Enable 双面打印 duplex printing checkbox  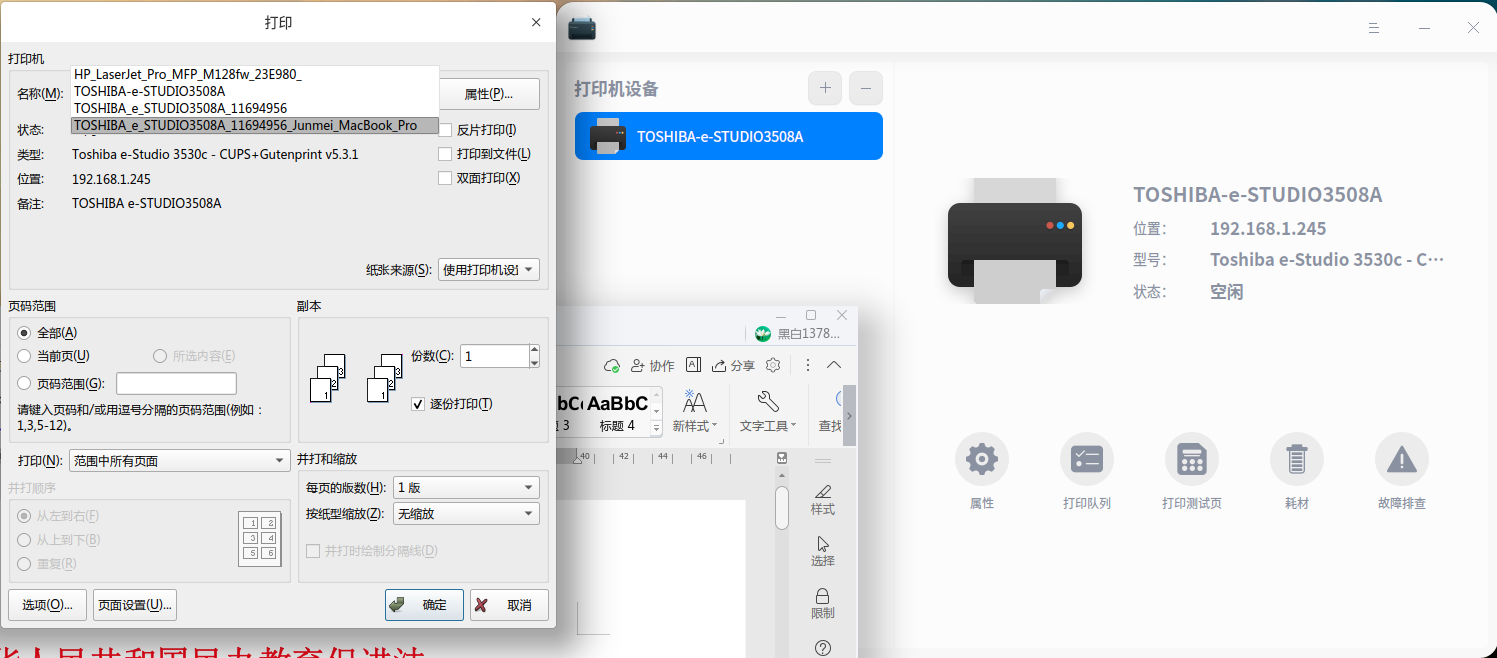coord(444,178)
